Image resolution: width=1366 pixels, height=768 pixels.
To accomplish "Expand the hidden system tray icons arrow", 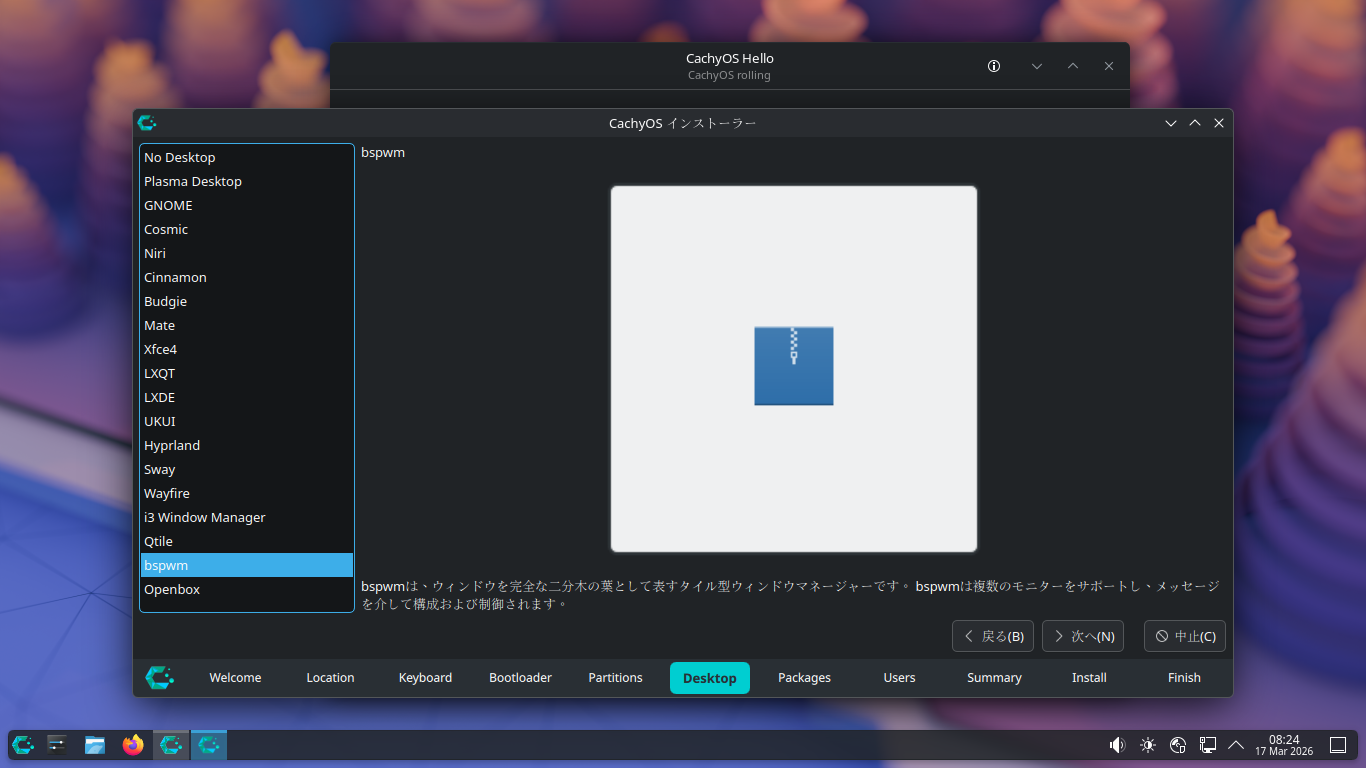I will pyautogui.click(x=1236, y=745).
